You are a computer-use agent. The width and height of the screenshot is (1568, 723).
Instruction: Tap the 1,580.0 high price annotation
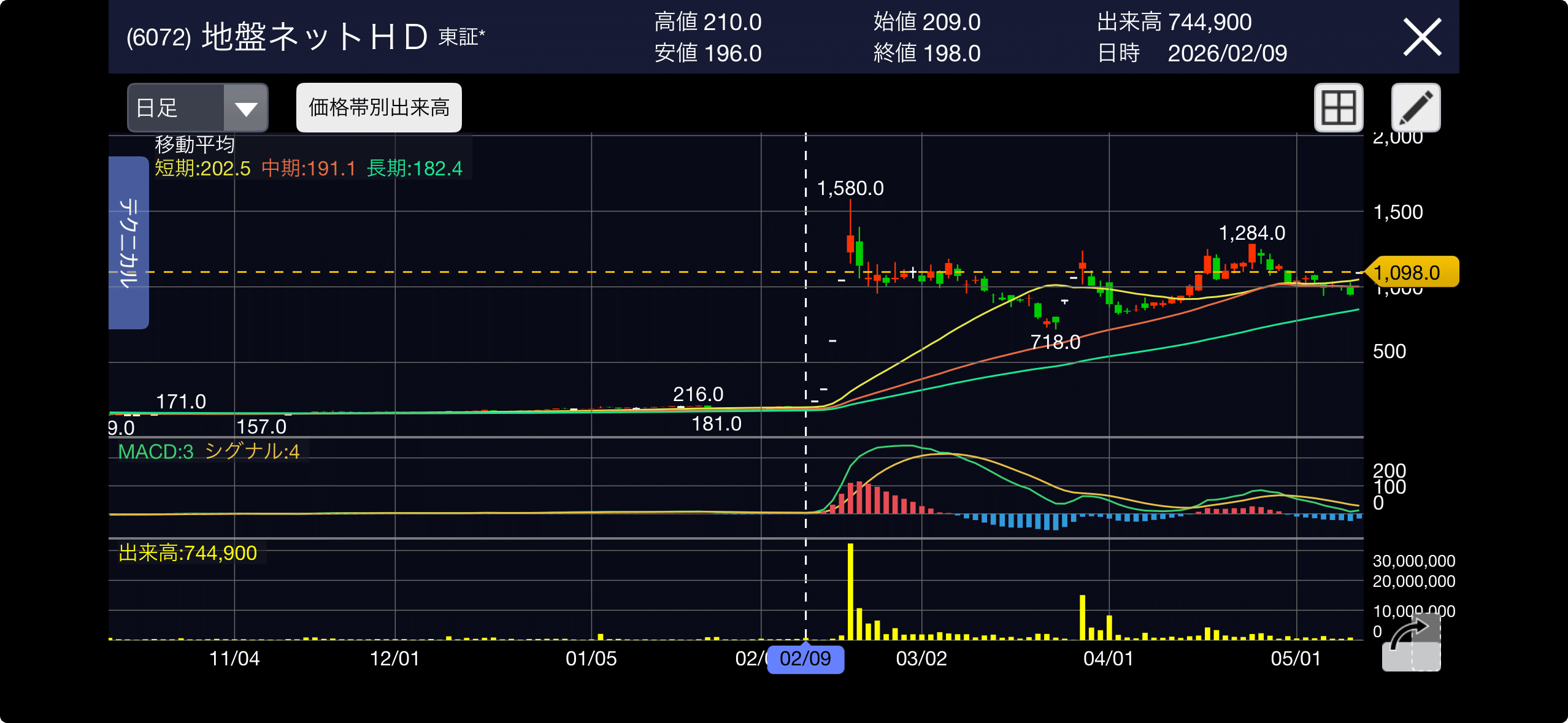coord(850,188)
